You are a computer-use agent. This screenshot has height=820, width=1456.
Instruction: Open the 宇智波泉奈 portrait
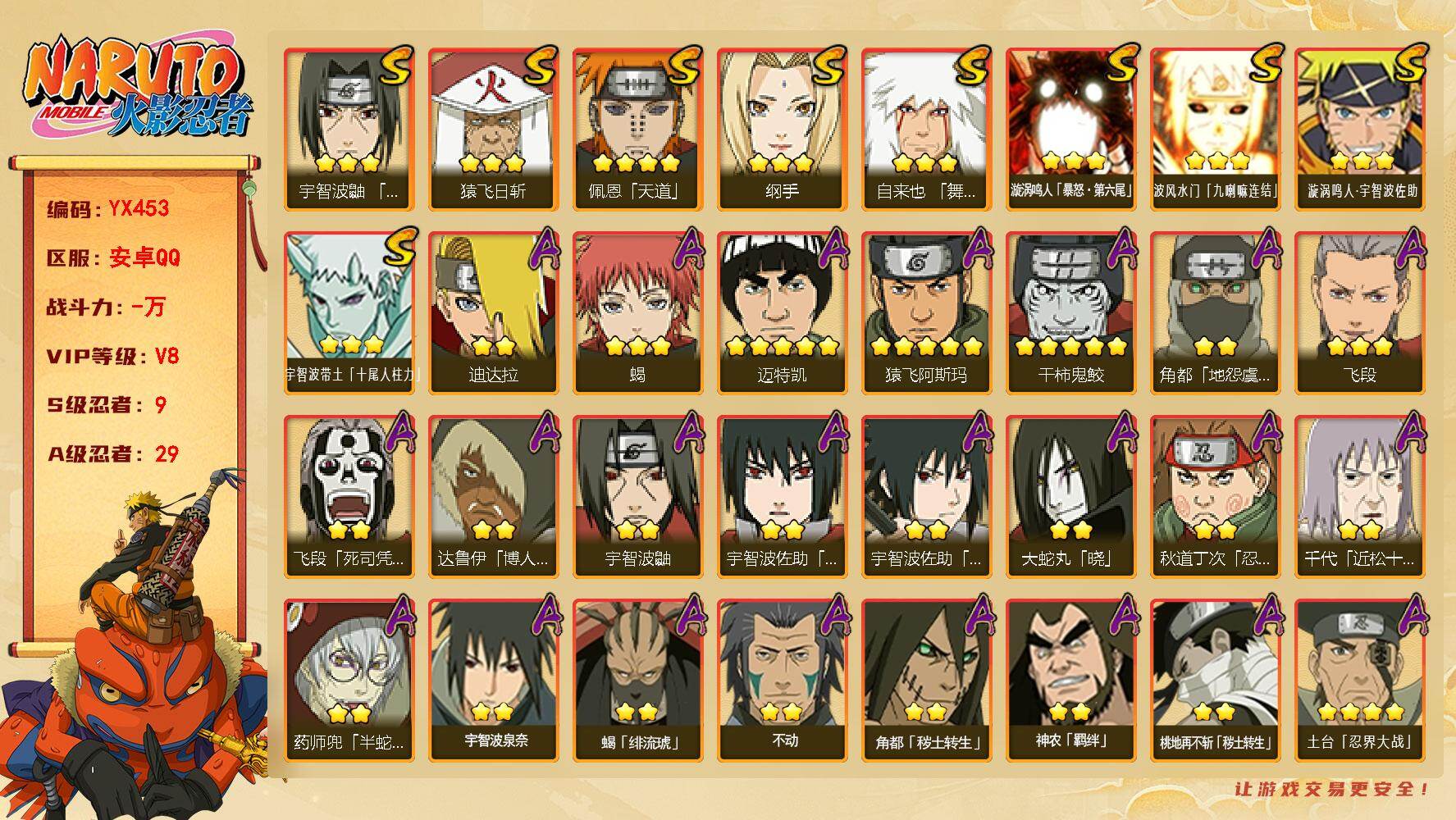[x=493, y=680]
